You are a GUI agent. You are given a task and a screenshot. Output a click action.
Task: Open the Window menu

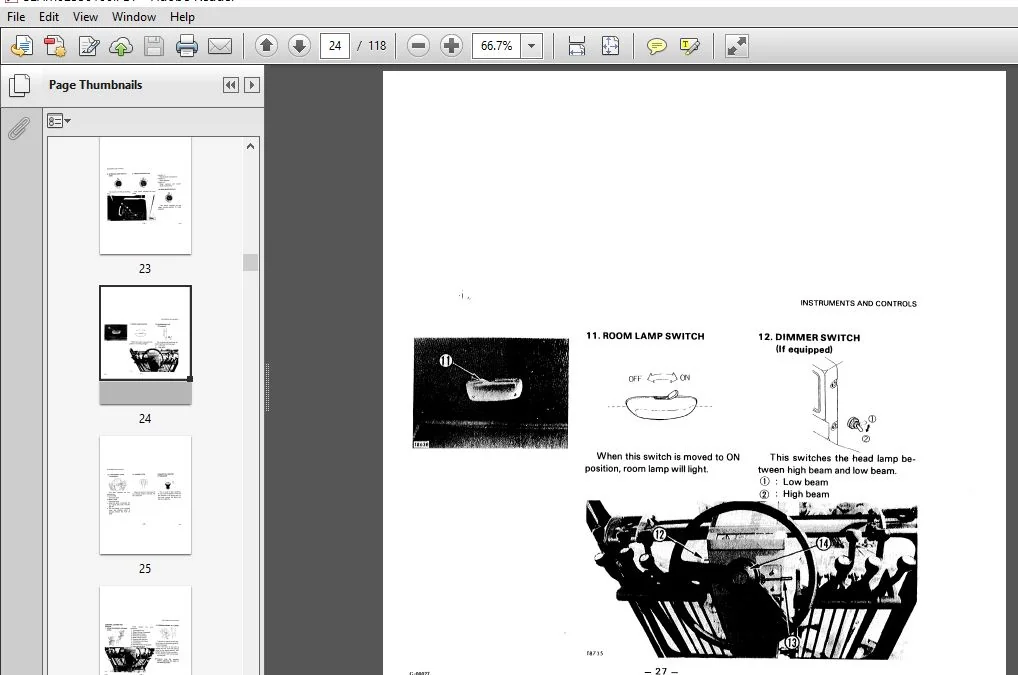134,17
